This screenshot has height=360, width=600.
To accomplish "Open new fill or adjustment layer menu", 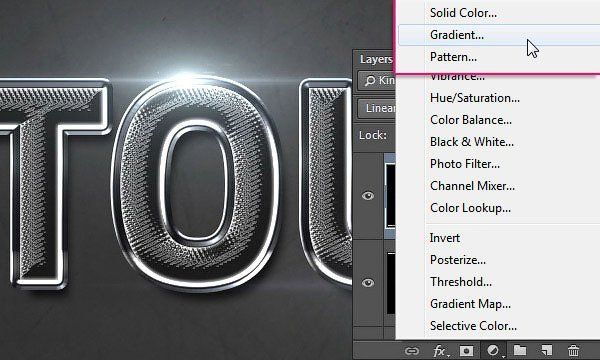I will [x=494, y=350].
